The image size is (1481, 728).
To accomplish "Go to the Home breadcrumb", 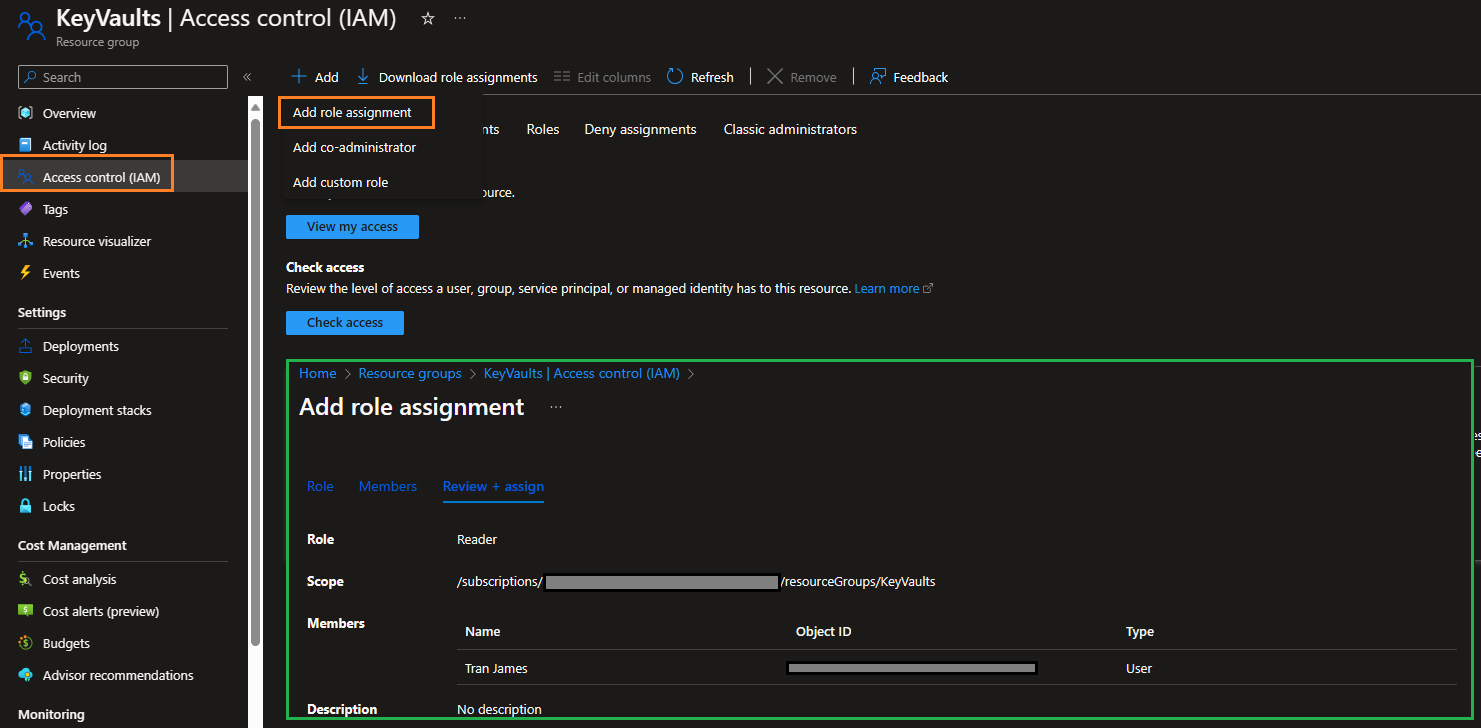I will point(318,373).
